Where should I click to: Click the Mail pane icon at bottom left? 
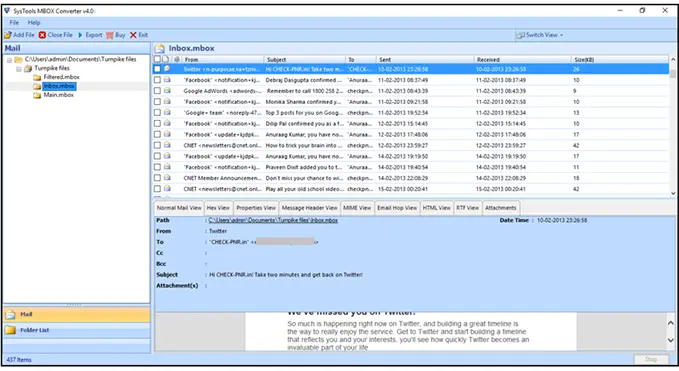[10, 314]
